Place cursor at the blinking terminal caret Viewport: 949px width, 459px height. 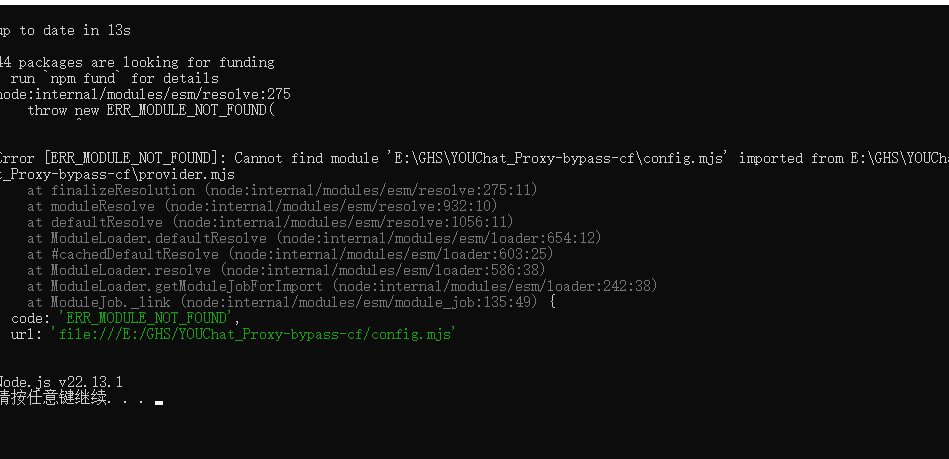point(158,402)
